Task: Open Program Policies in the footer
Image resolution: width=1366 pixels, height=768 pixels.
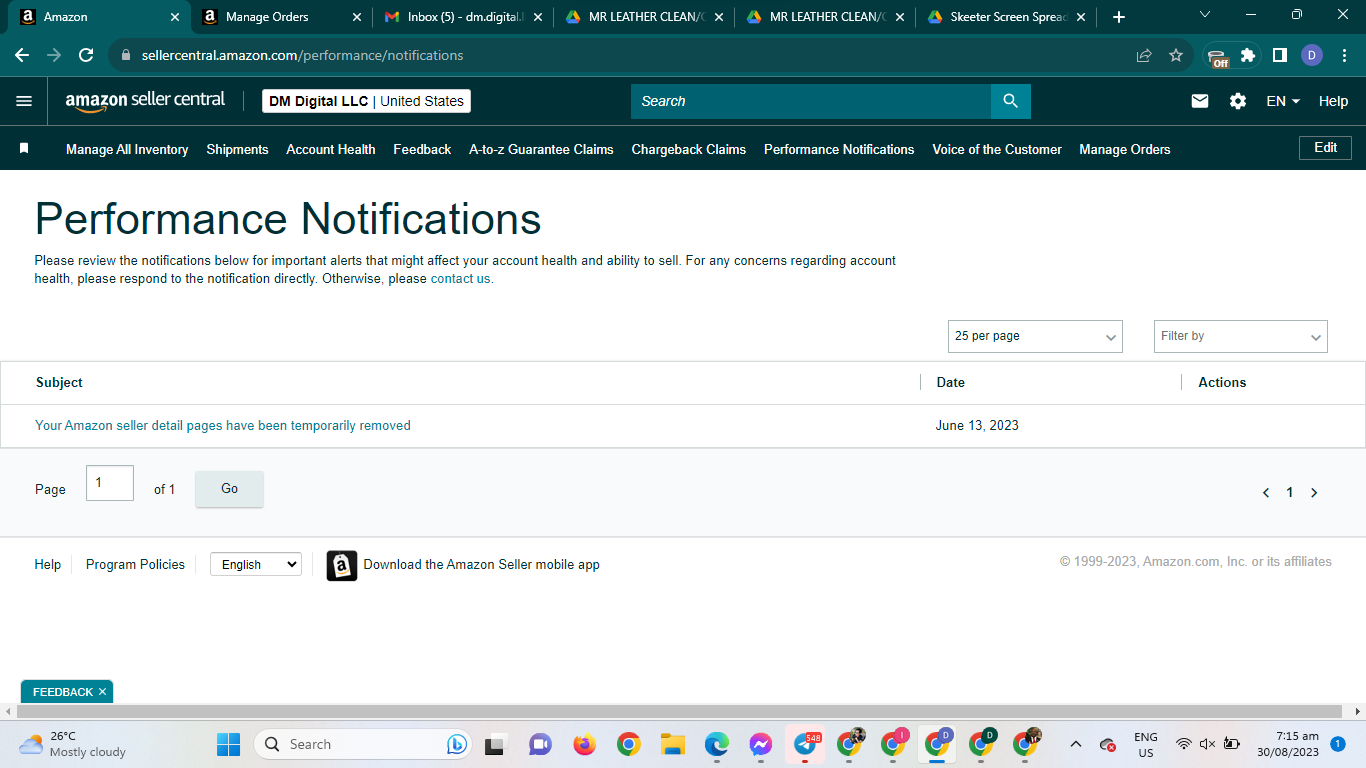Action: click(135, 565)
